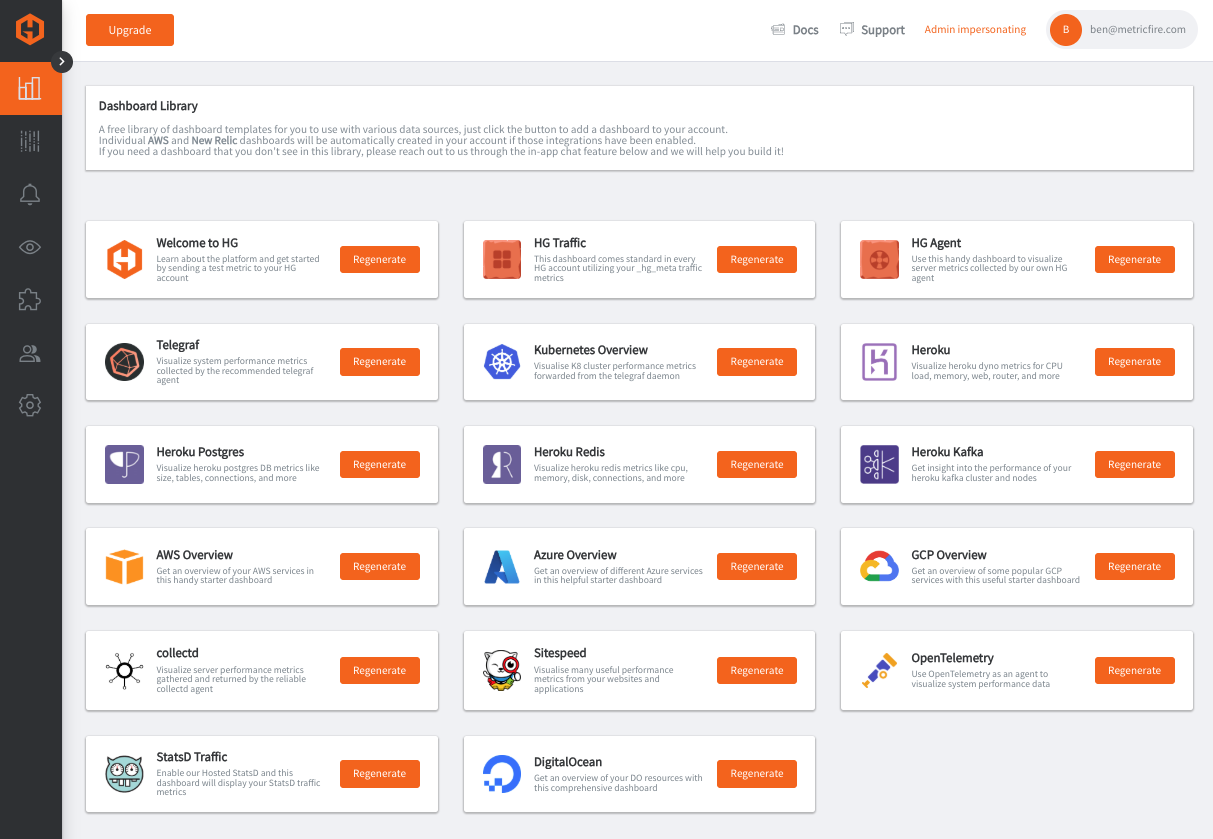Image resolution: width=1213 pixels, height=839 pixels.
Task: Click the Google Cloud logo icon
Action: click(879, 568)
